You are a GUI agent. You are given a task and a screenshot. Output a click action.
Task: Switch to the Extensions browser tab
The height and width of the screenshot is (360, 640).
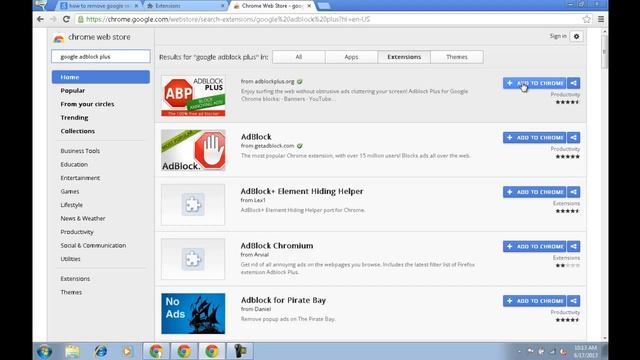coord(186,6)
